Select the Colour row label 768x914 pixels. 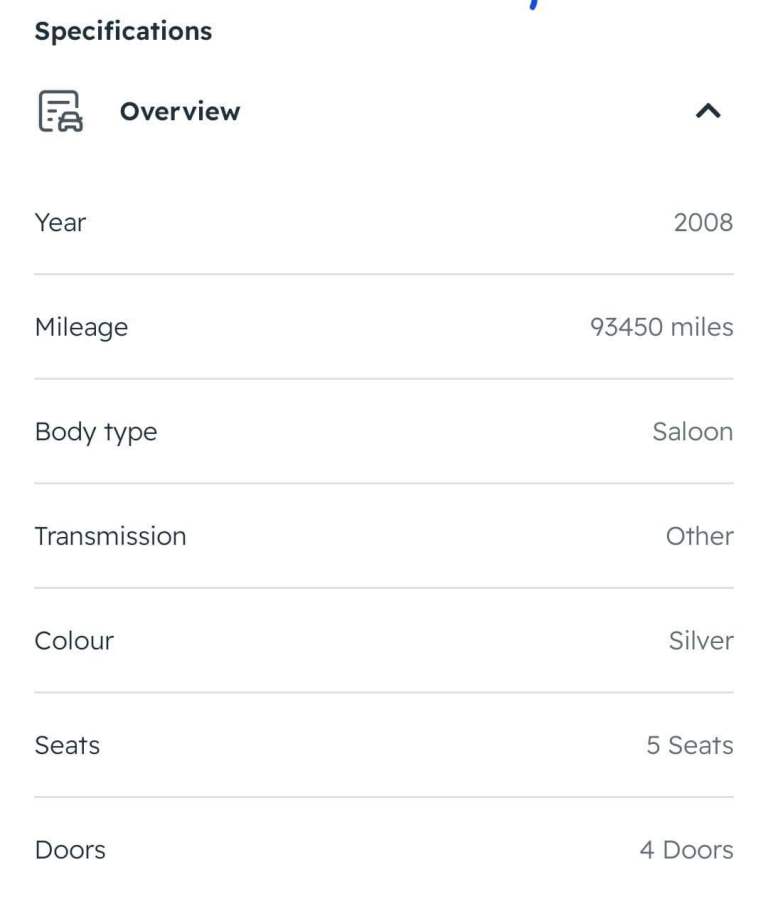point(74,641)
